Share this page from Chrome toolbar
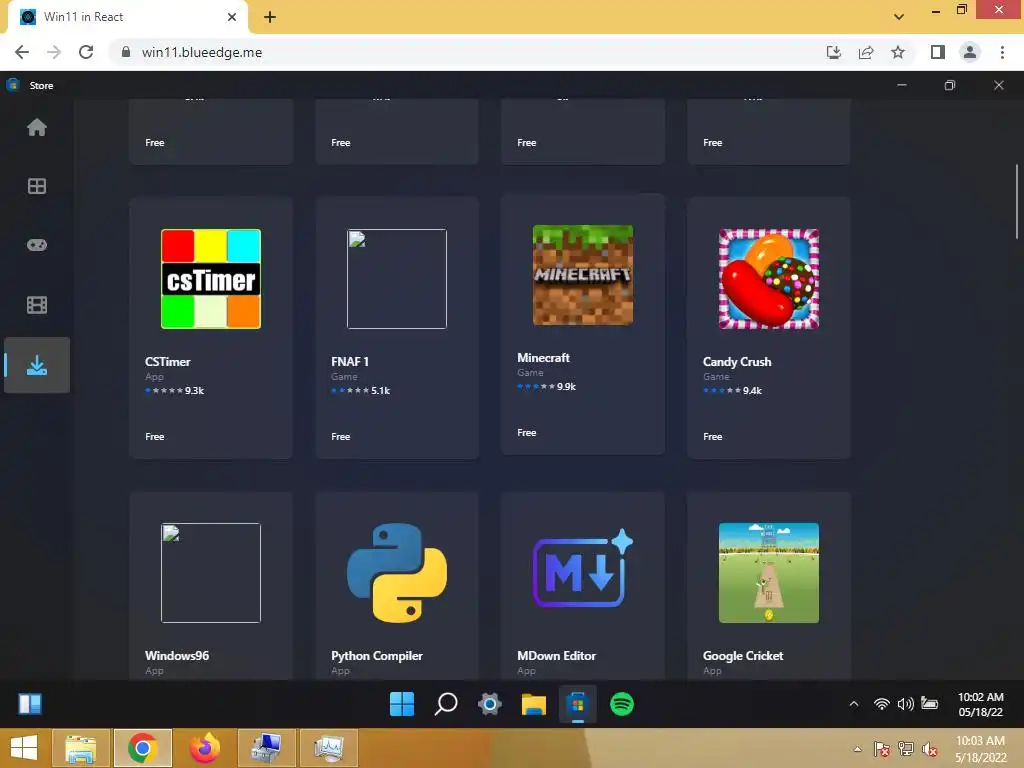This screenshot has height=768, width=1024. coord(866,52)
